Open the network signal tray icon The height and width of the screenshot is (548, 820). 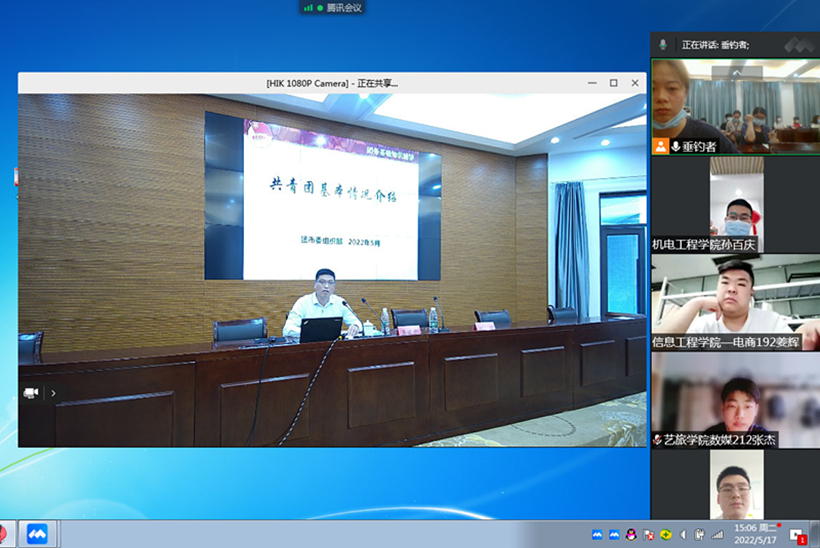717,534
